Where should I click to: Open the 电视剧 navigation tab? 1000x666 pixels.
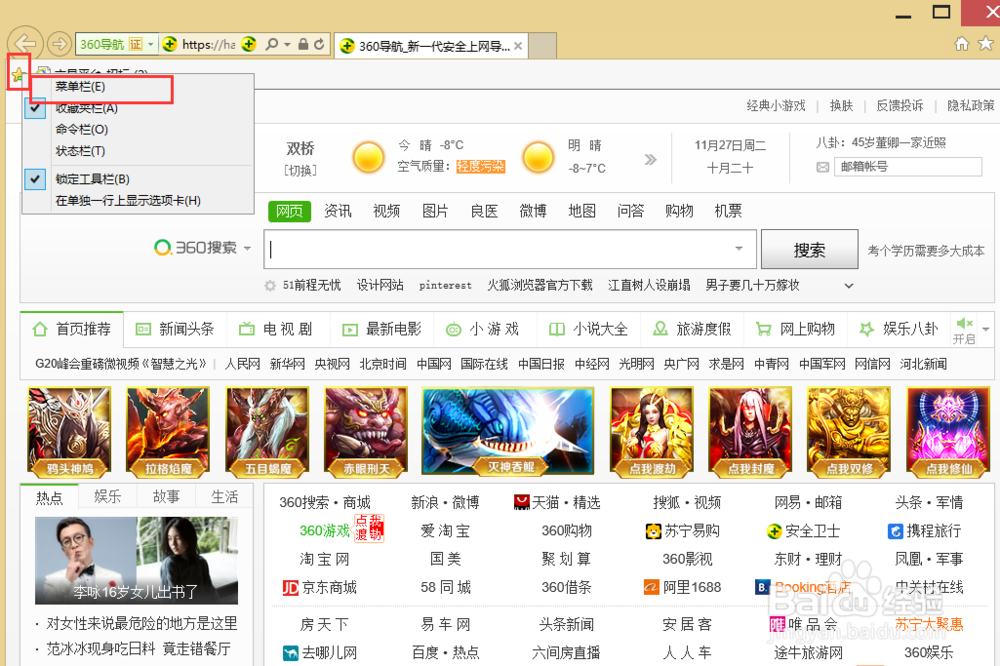click(276, 329)
